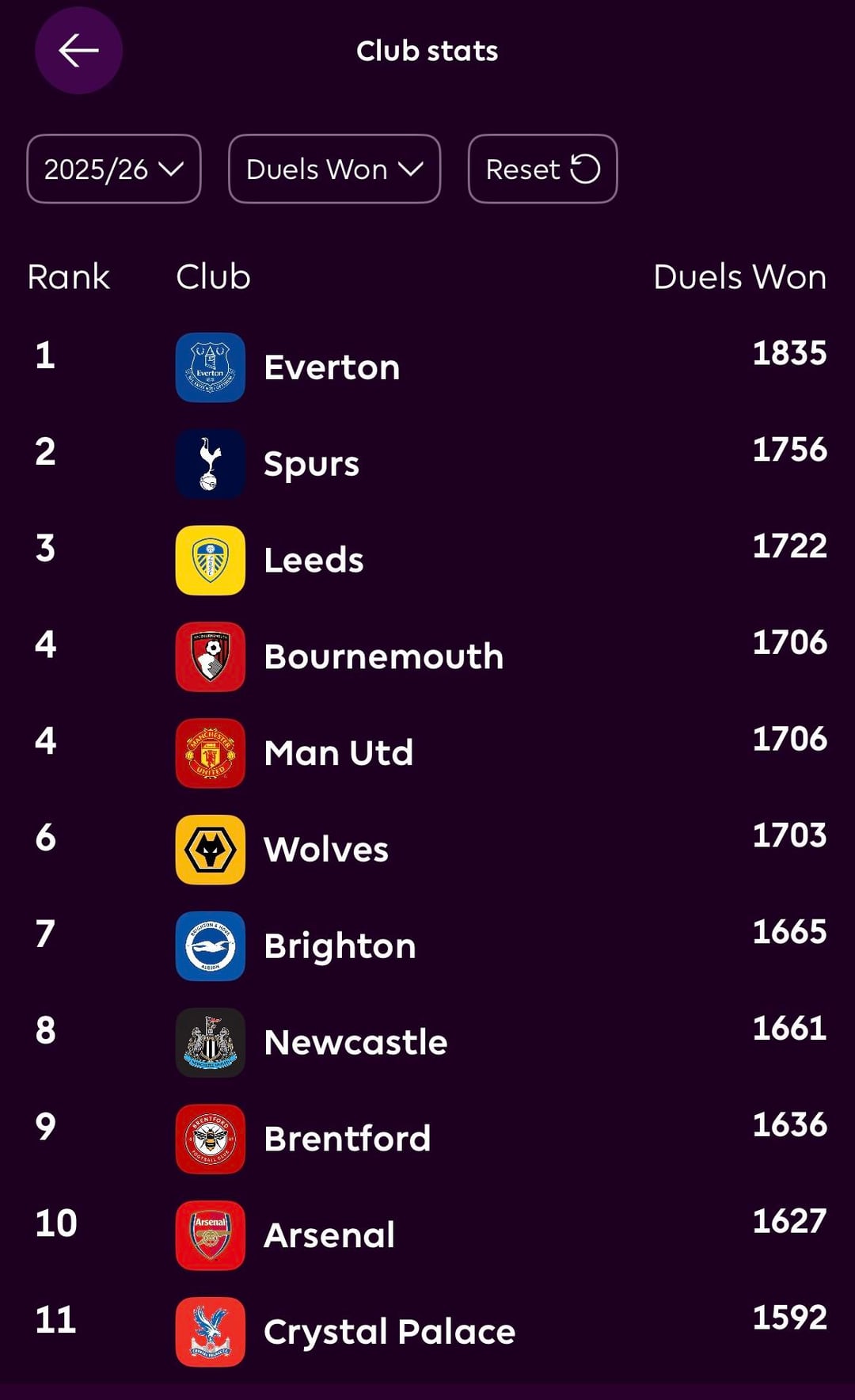
Task: Click the Rank column header
Action: click(x=68, y=277)
